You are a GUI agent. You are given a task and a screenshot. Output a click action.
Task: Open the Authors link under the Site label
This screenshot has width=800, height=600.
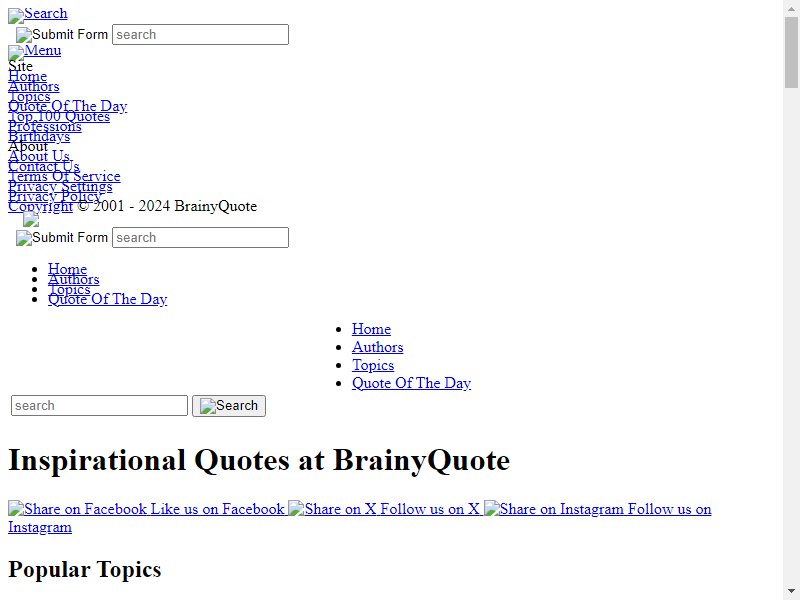coord(34,86)
